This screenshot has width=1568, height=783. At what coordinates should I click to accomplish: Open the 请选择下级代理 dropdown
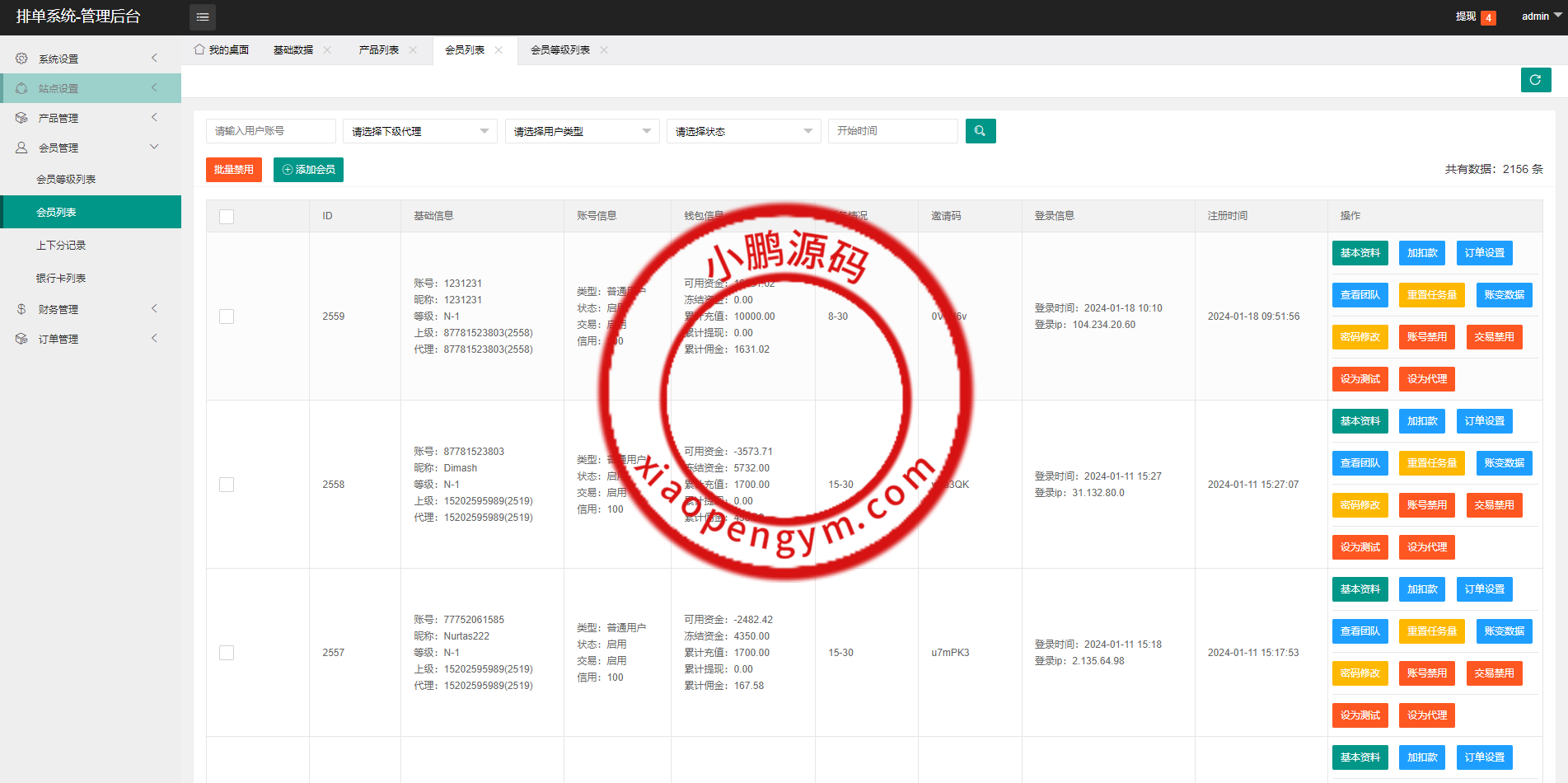[x=419, y=130]
